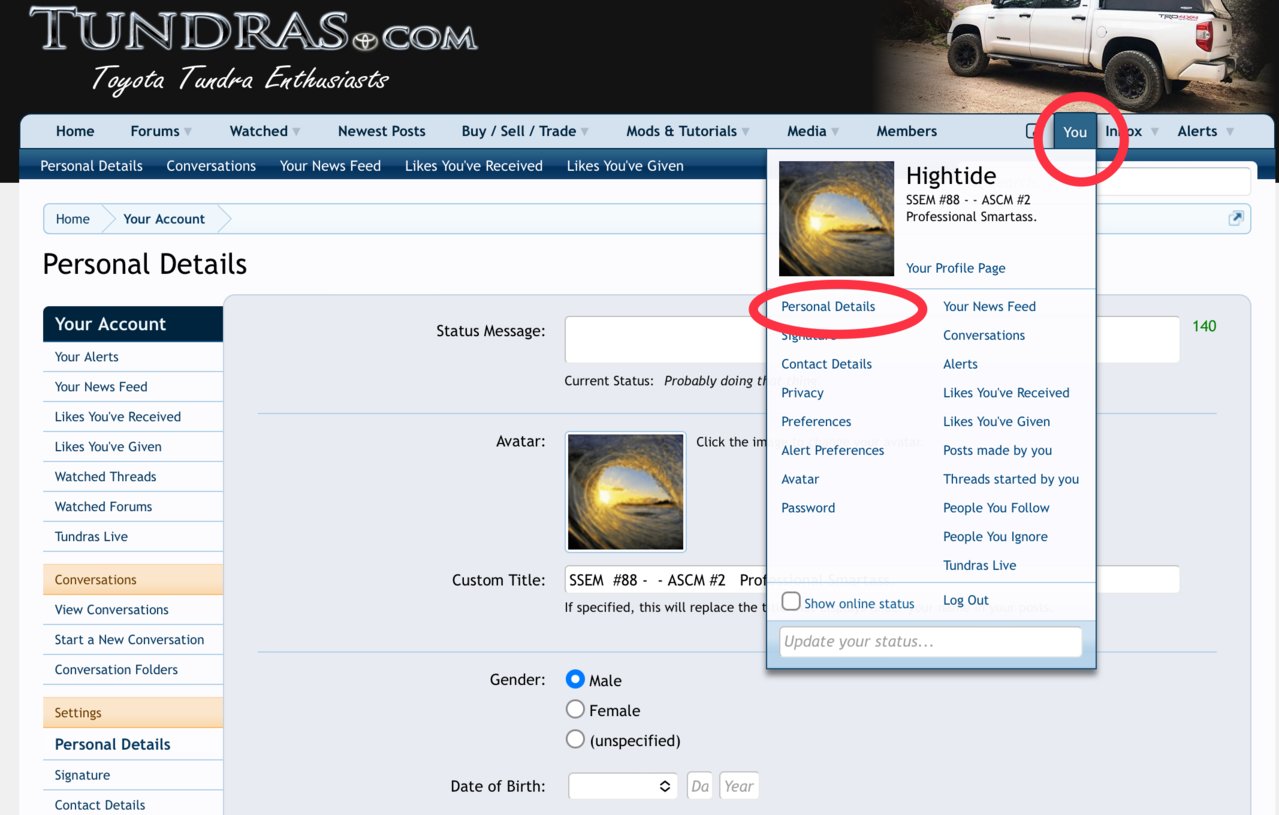Expand the Alerts menu arrow
The width and height of the screenshot is (1279, 815).
pos(1230,132)
